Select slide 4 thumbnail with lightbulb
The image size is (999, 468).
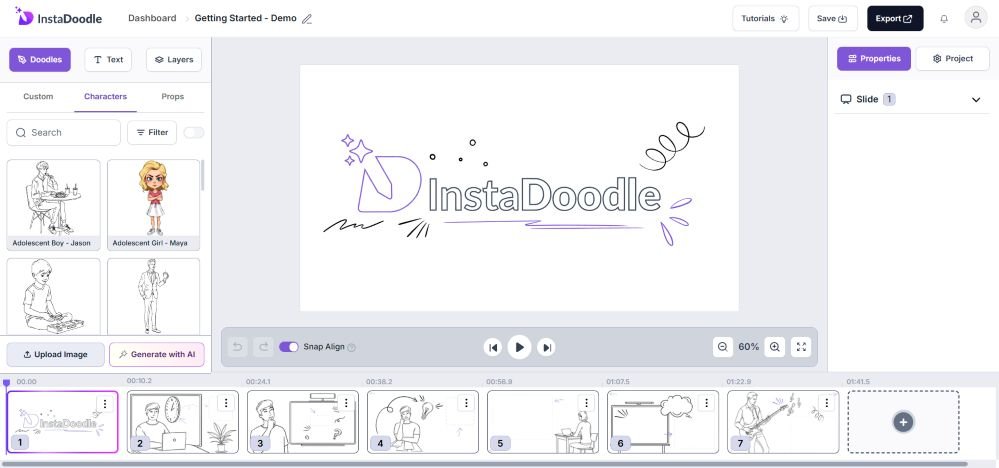click(423, 422)
